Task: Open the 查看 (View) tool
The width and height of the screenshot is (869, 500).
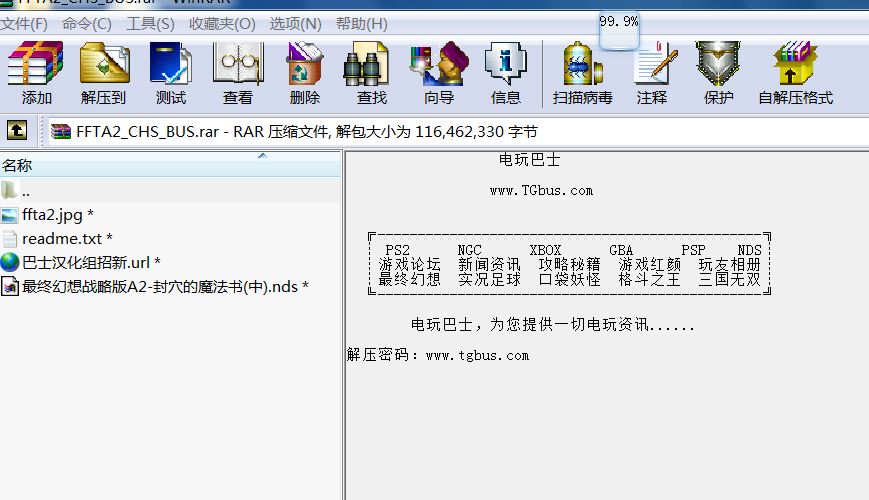Action: pos(238,64)
